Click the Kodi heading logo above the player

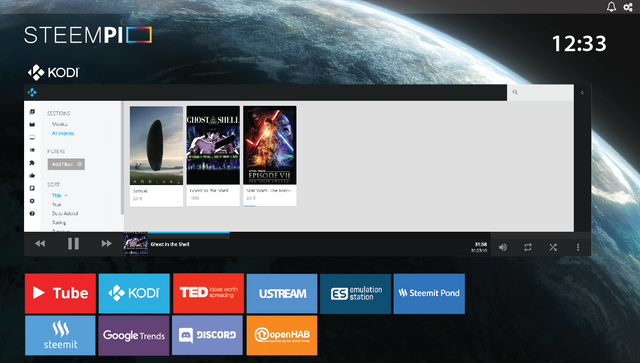53,72
